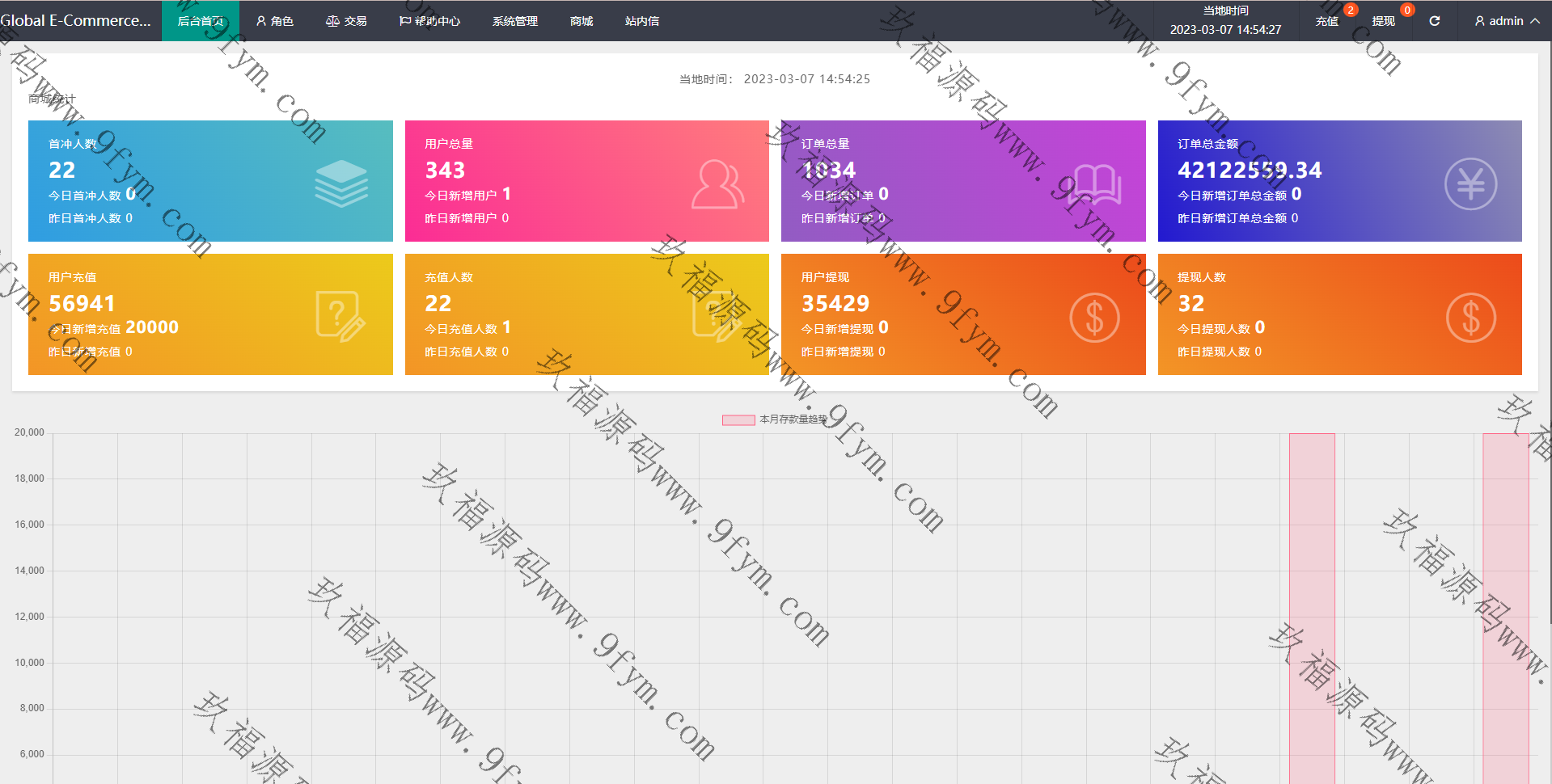Image resolution: width=1552 pixels, height=784 pixels.
Task: Go to the 商城 menu item
Action: pyautogui.click(x=581, y=21)
